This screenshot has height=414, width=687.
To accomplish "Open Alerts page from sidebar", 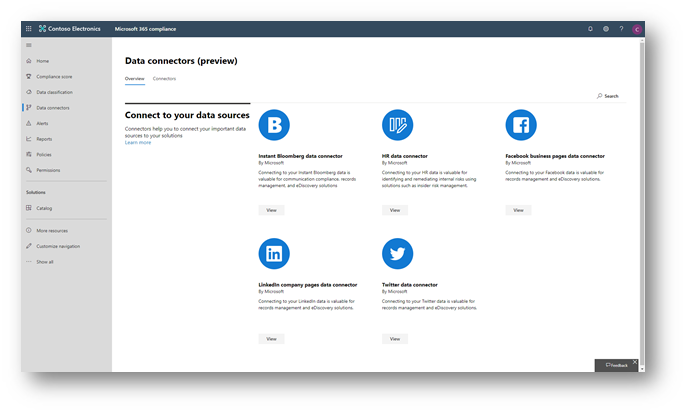I will tap(42, 124).
